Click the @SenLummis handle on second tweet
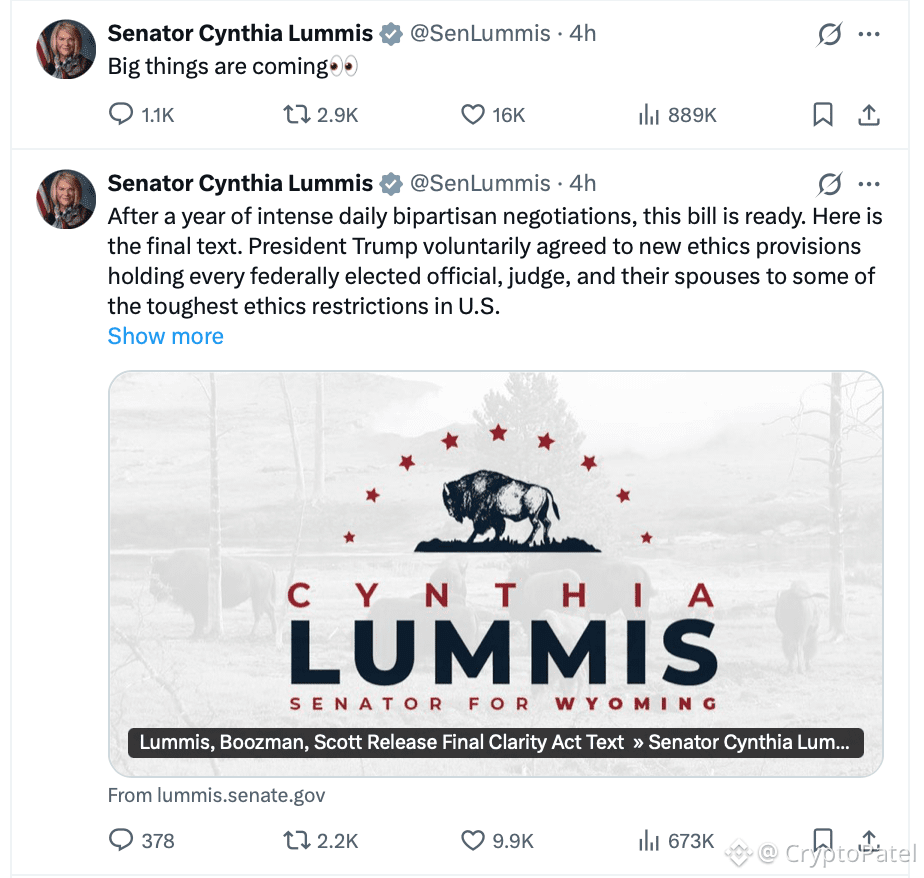This screenshot has height=878, width=924. click(480, 184)
